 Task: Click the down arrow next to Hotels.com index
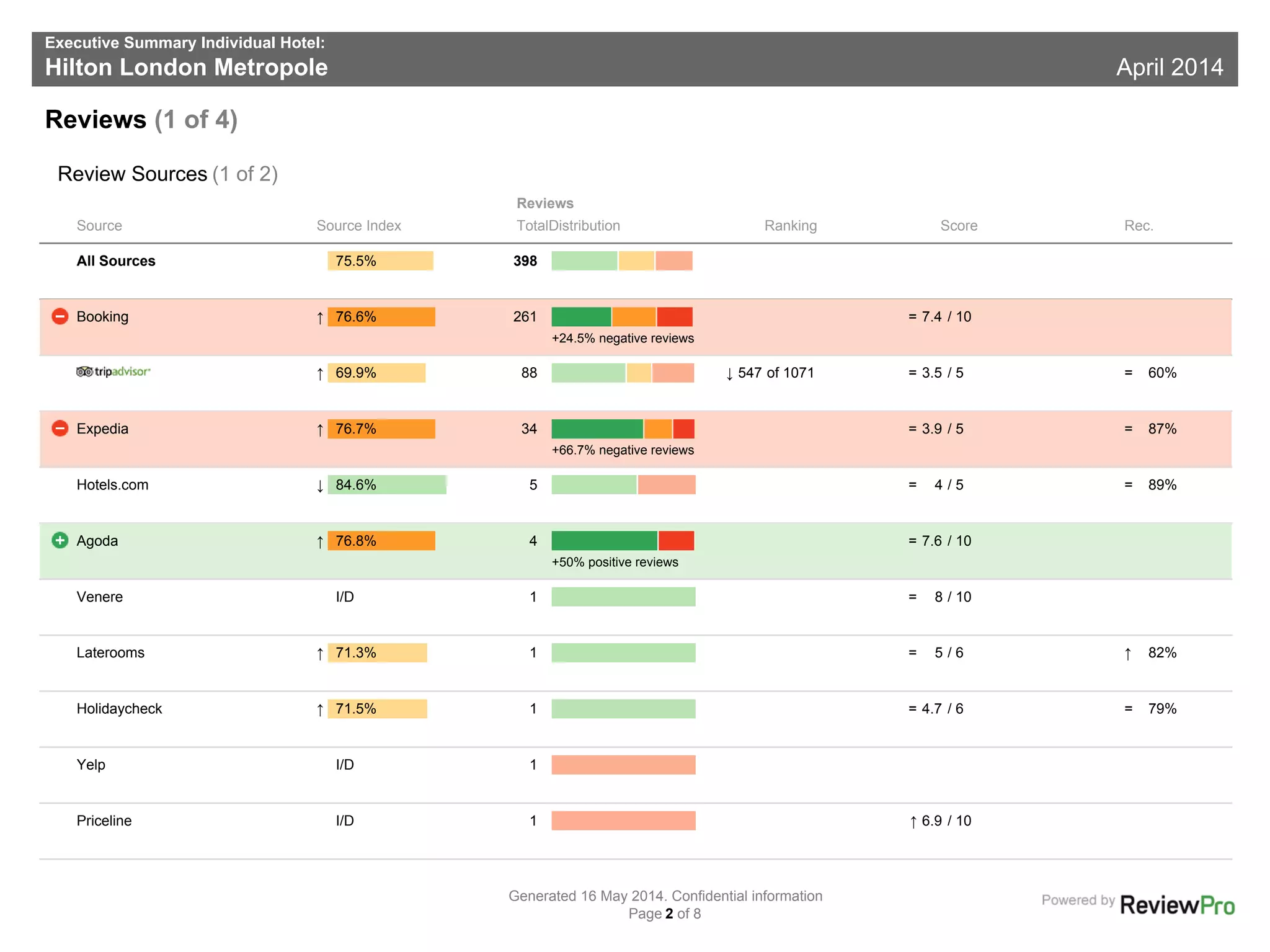[320, 486]
